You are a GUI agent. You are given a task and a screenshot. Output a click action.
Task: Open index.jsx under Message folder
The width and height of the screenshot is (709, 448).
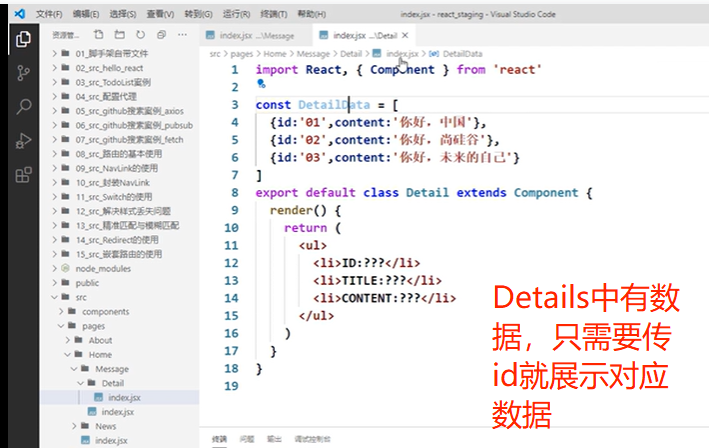[118, 412]
